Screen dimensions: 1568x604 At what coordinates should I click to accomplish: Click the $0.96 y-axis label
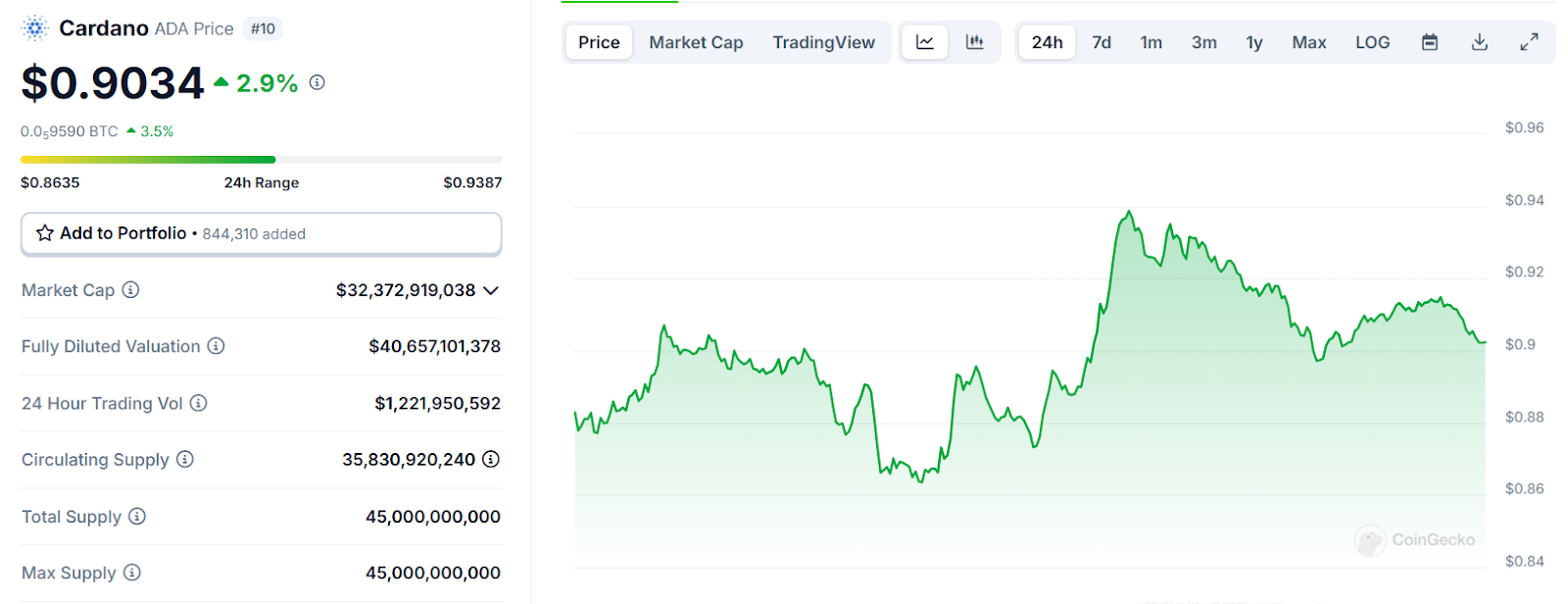point(1525,127)
